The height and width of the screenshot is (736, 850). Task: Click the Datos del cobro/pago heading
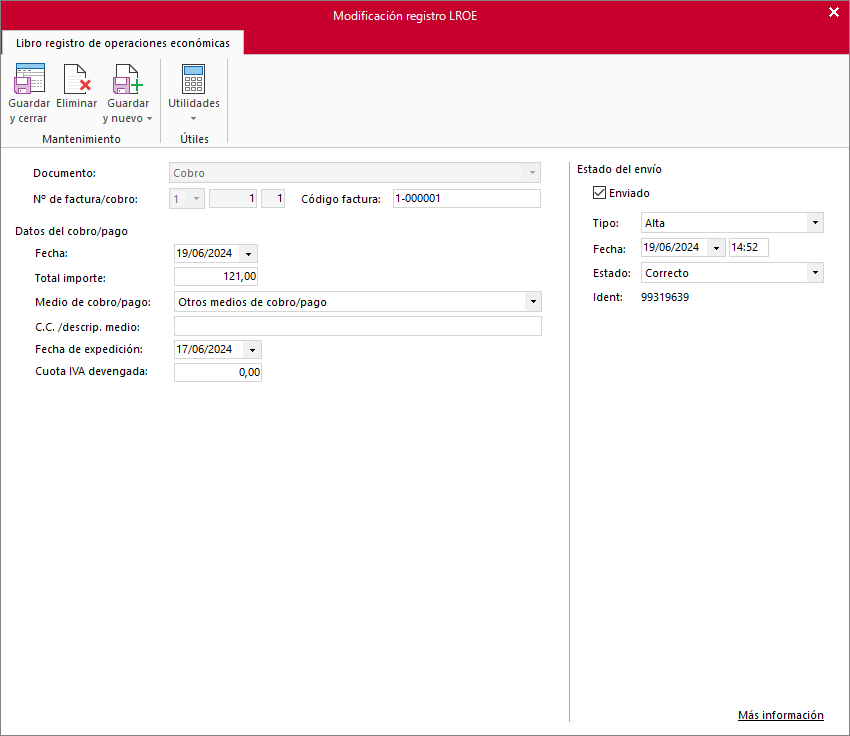tap(72, 231)
